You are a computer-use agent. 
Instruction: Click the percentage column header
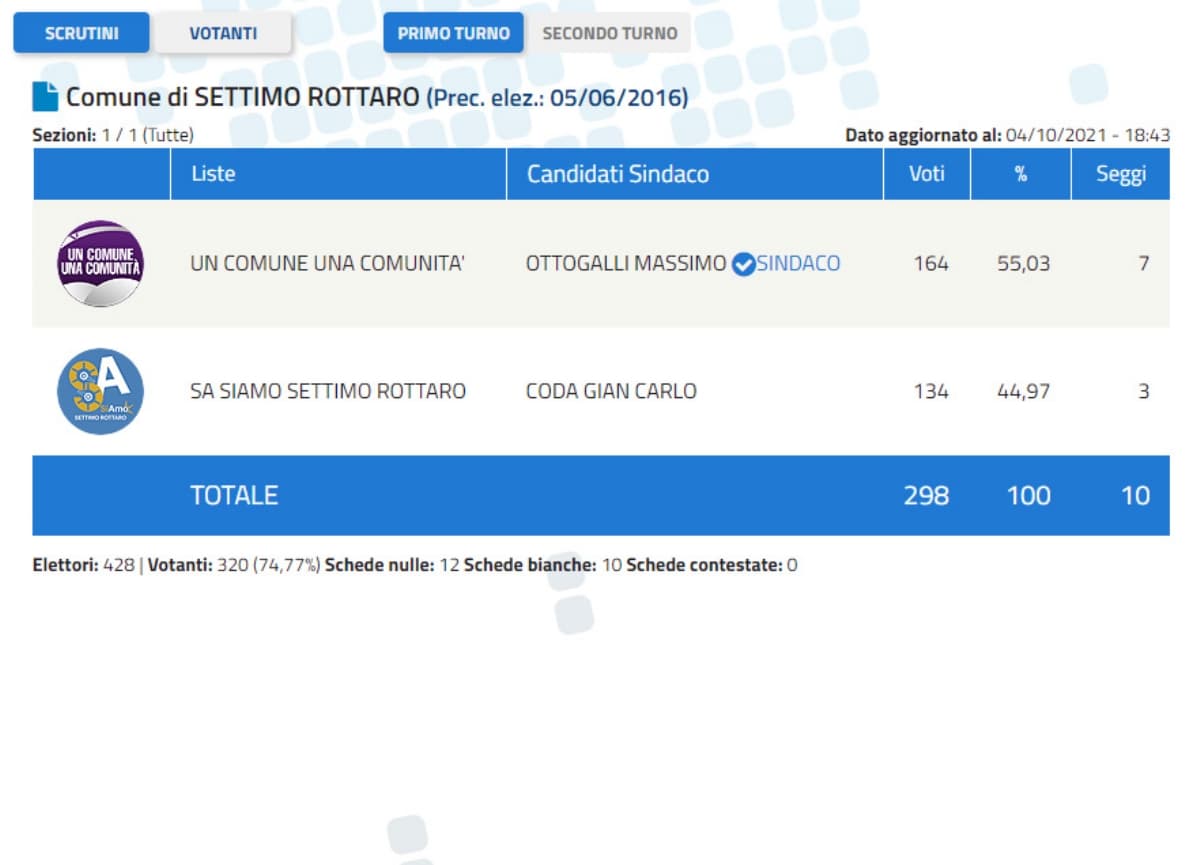click(1020, 174)
